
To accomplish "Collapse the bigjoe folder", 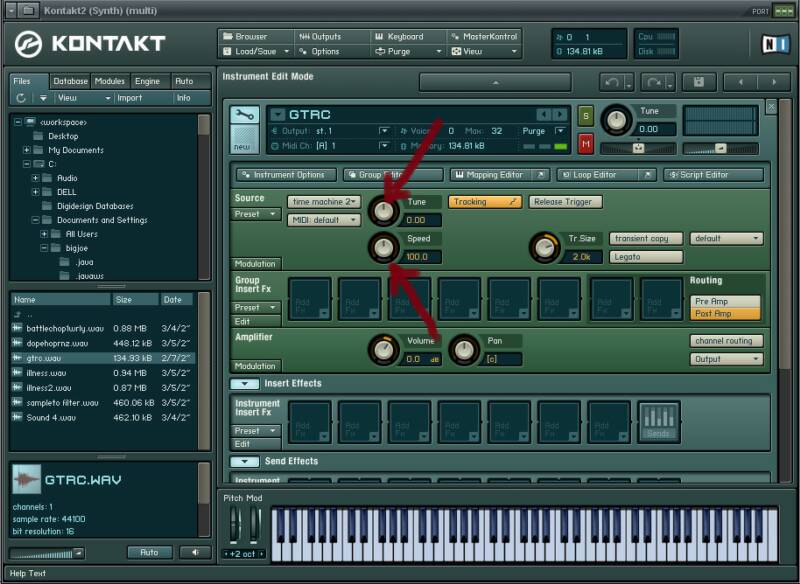I will click(x=44, y=248).
